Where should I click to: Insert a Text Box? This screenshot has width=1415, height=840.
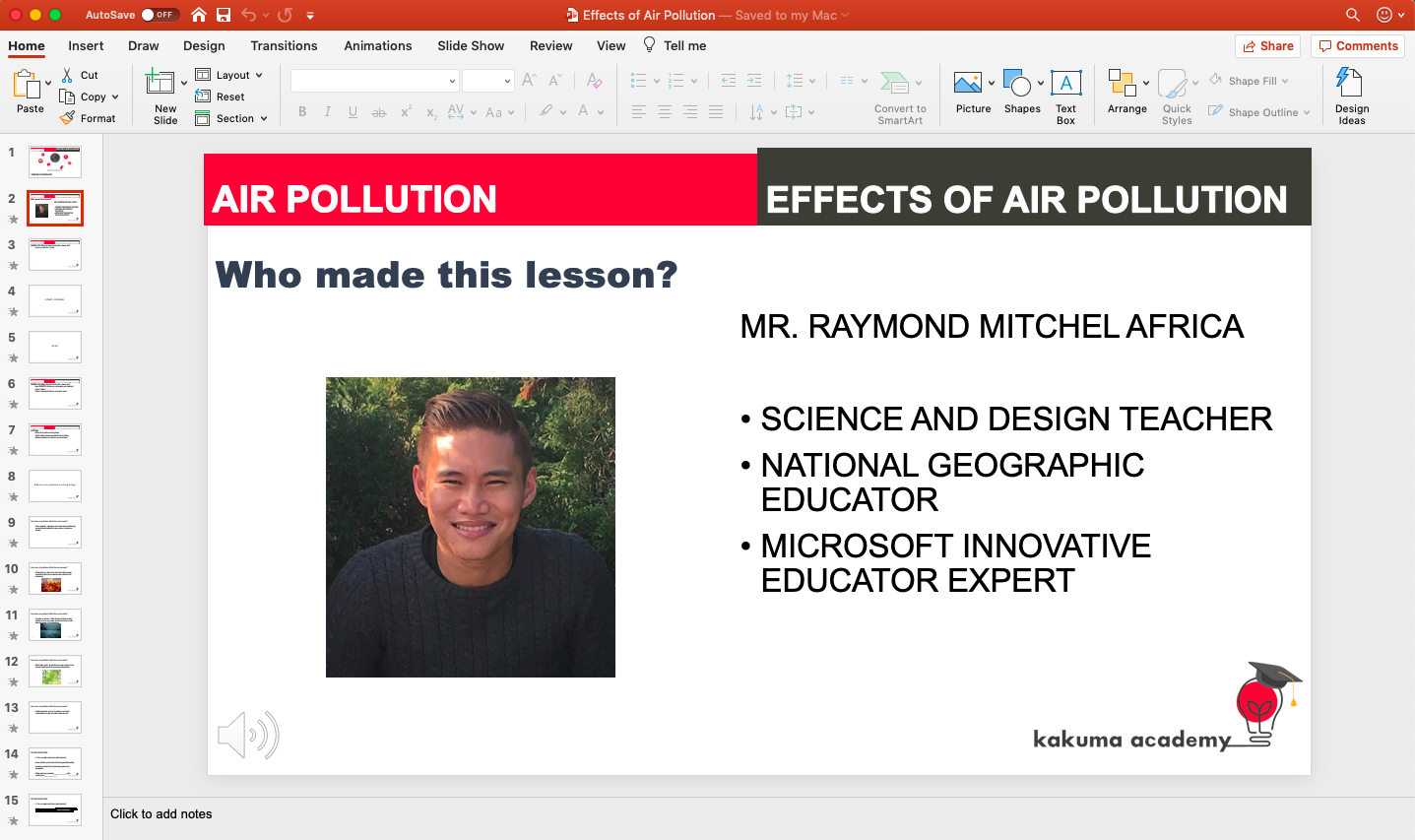click(1065, 85)
